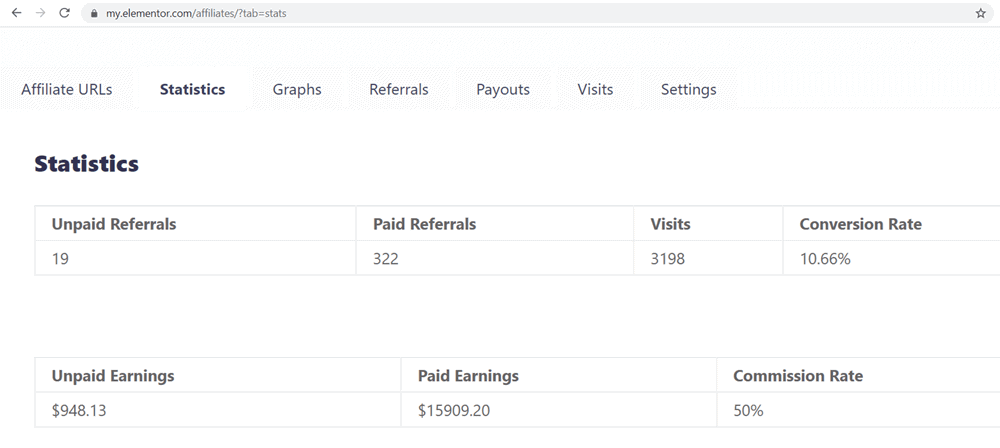Click the browser forward arrow
The image size is (1000, 448).
(40, 13)
